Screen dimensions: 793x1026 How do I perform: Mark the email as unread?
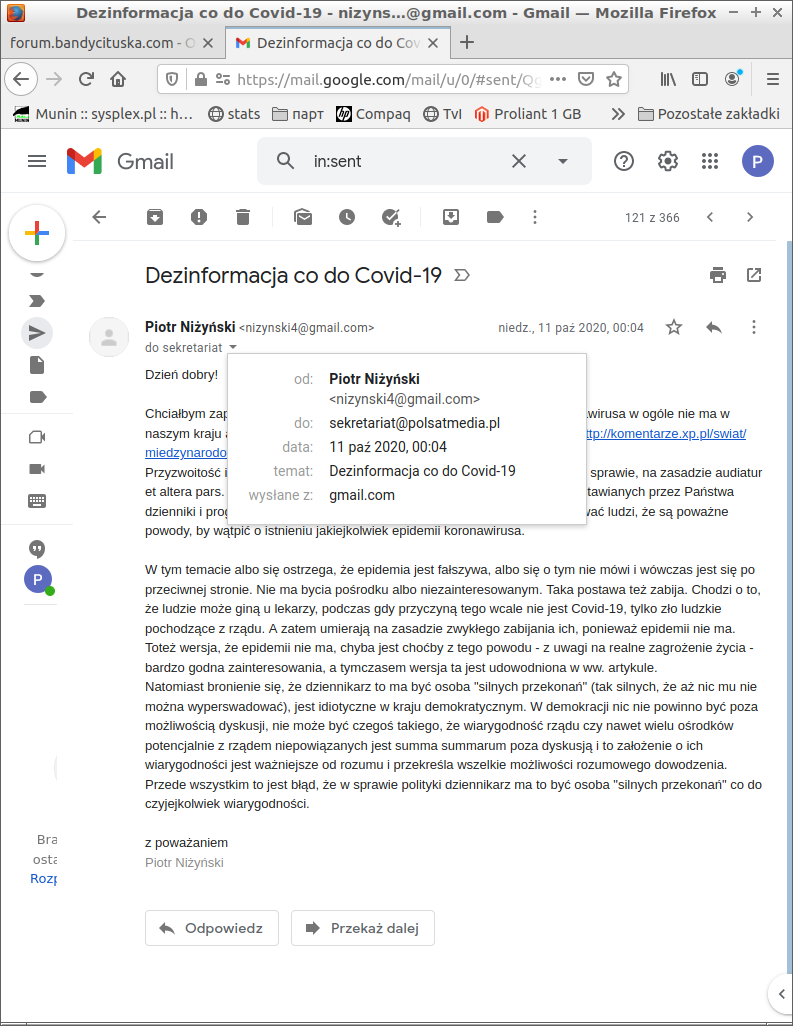(303, 217)
